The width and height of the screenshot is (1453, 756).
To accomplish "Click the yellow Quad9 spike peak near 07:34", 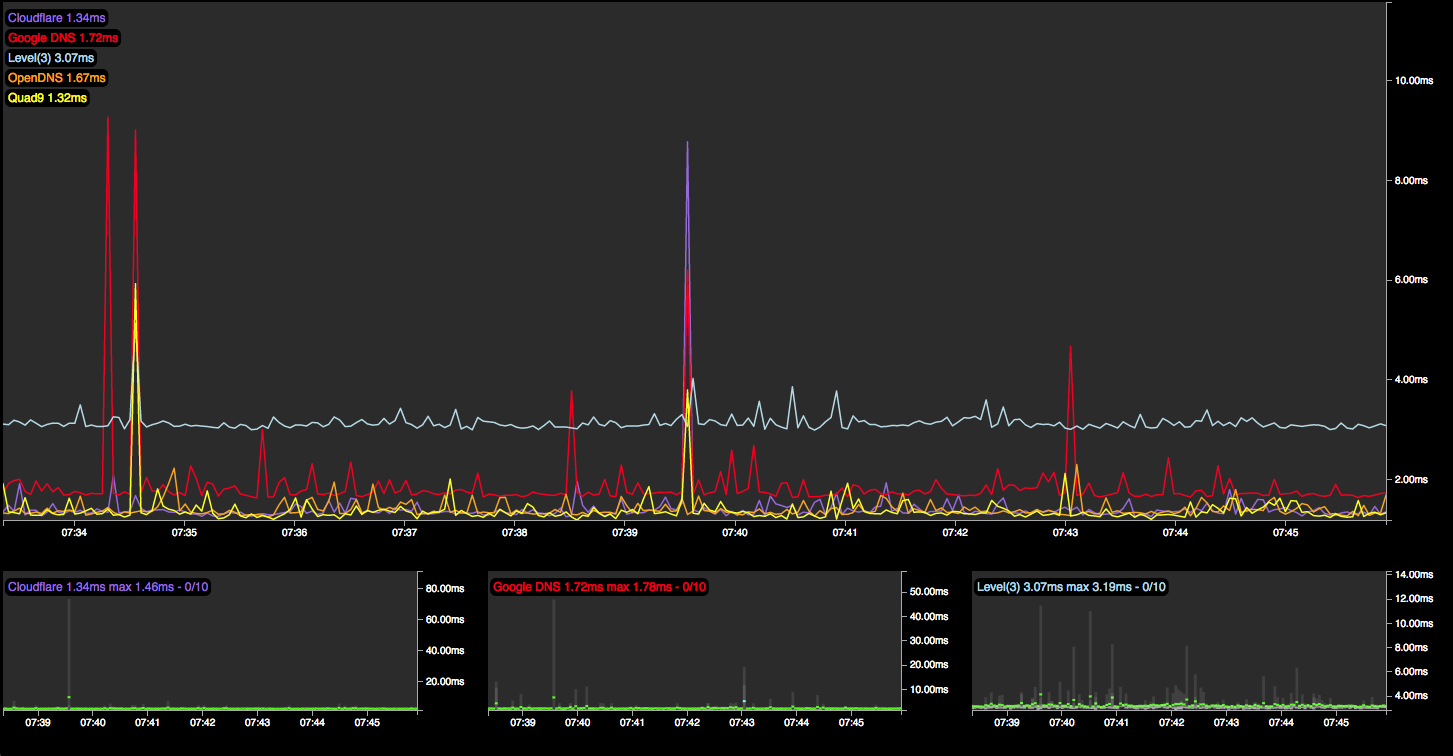I will tap(135, 285).
